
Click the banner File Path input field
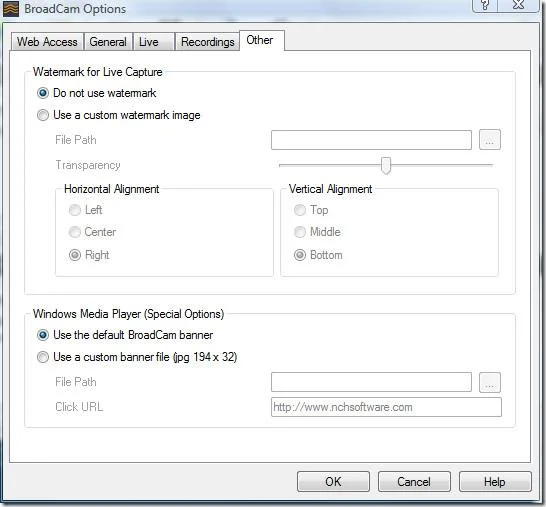371,382
